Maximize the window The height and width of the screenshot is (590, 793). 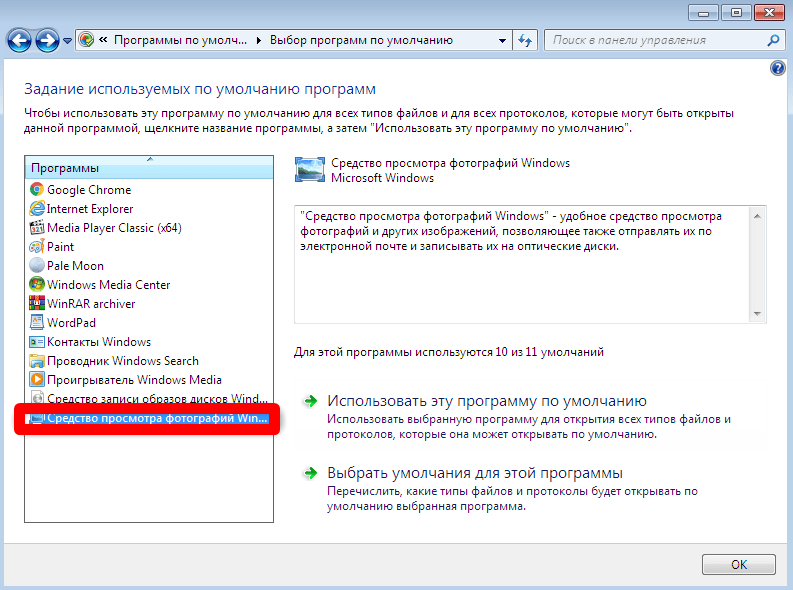point(736,13)
